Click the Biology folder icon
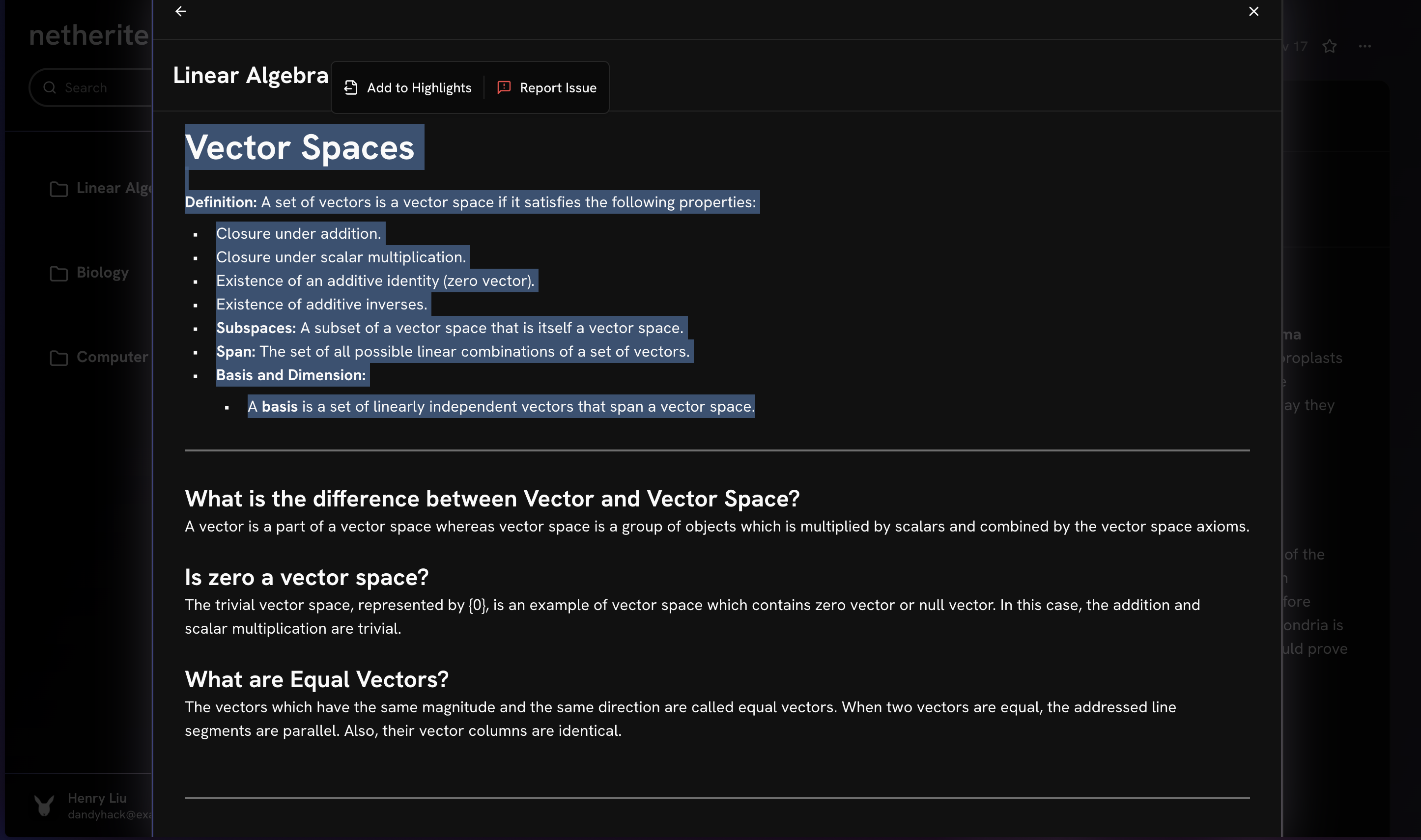Viewport: 1421px width, 840px height. pyautogui.click(x=59, y=274)
